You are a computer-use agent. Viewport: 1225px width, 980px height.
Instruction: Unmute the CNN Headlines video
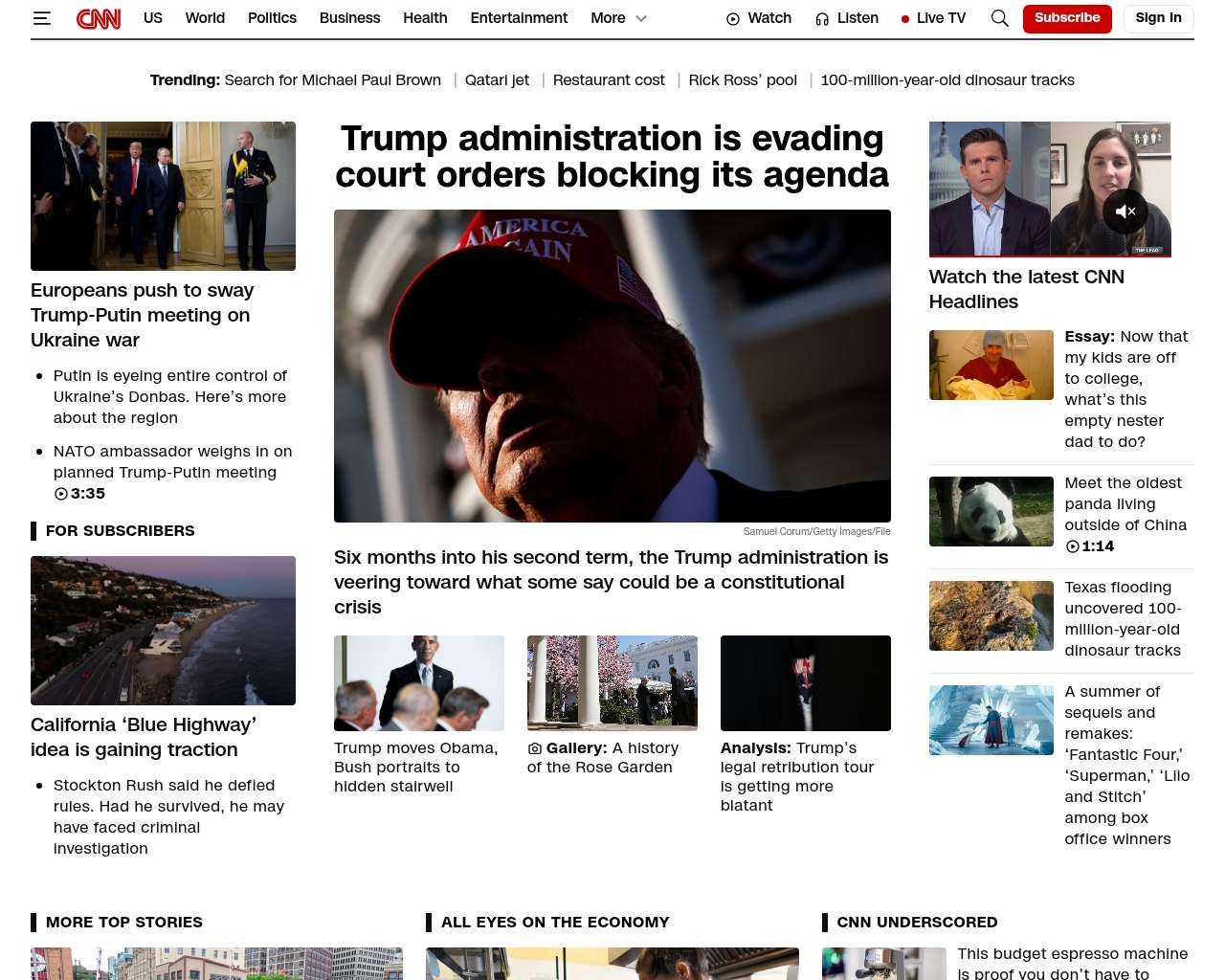tap(1125, 212)
